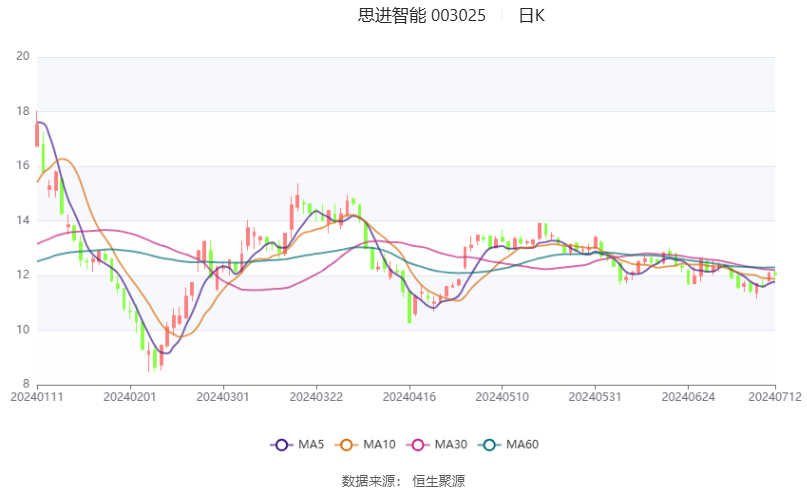Toggle the MA5 legend series

tap(297, 444)
